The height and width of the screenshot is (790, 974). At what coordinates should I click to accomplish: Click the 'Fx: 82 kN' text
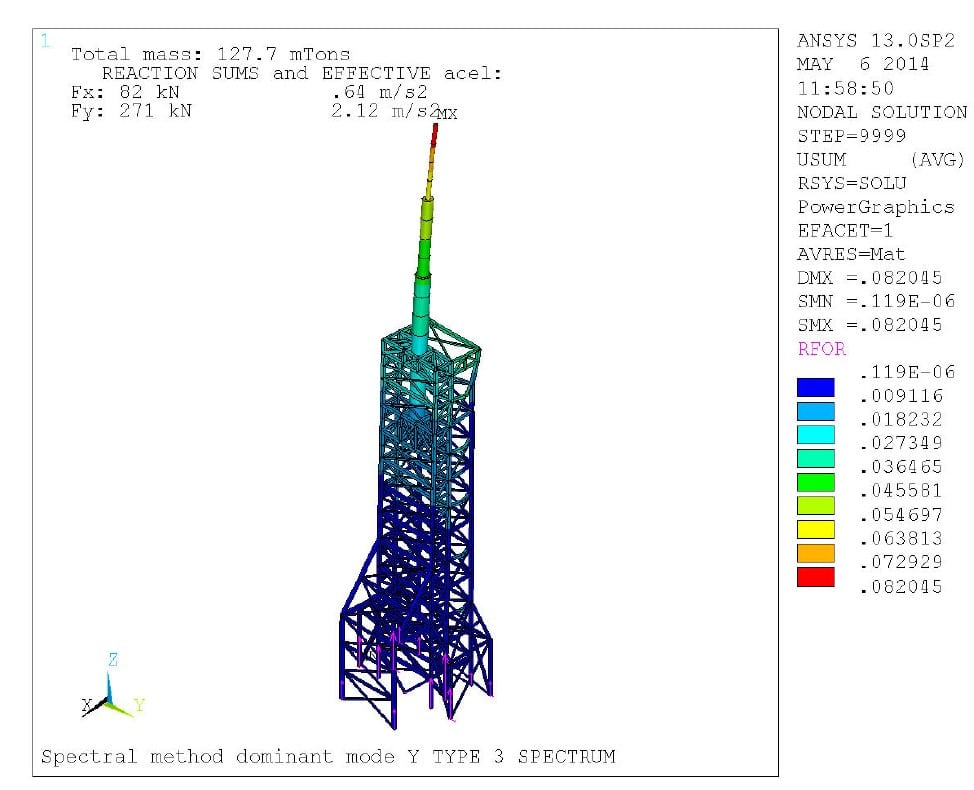(125, 93)
